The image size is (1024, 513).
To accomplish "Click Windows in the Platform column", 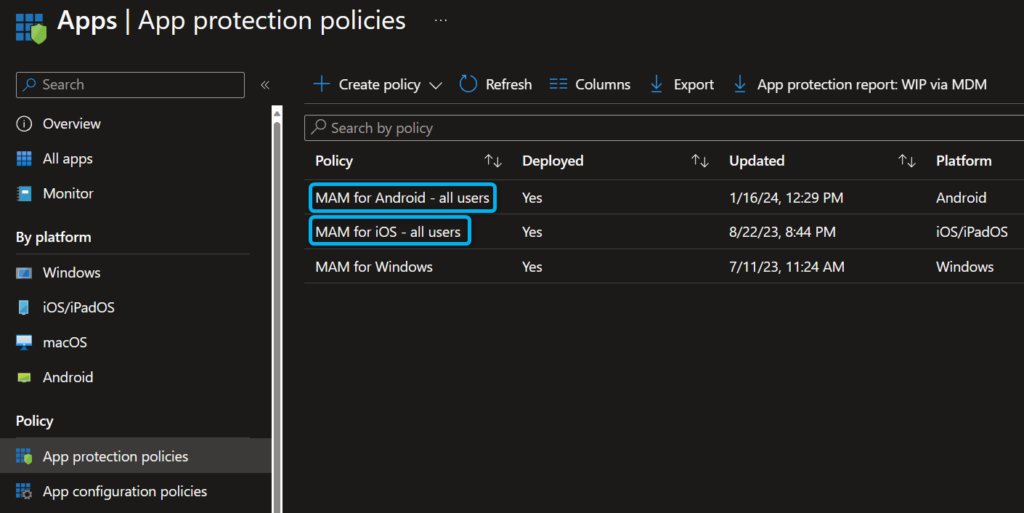I will (x=965, y=267).
